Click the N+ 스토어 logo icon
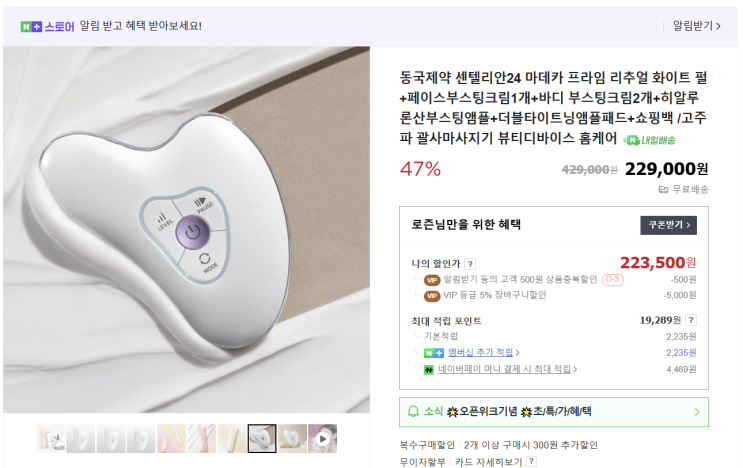 click(31, 27)
